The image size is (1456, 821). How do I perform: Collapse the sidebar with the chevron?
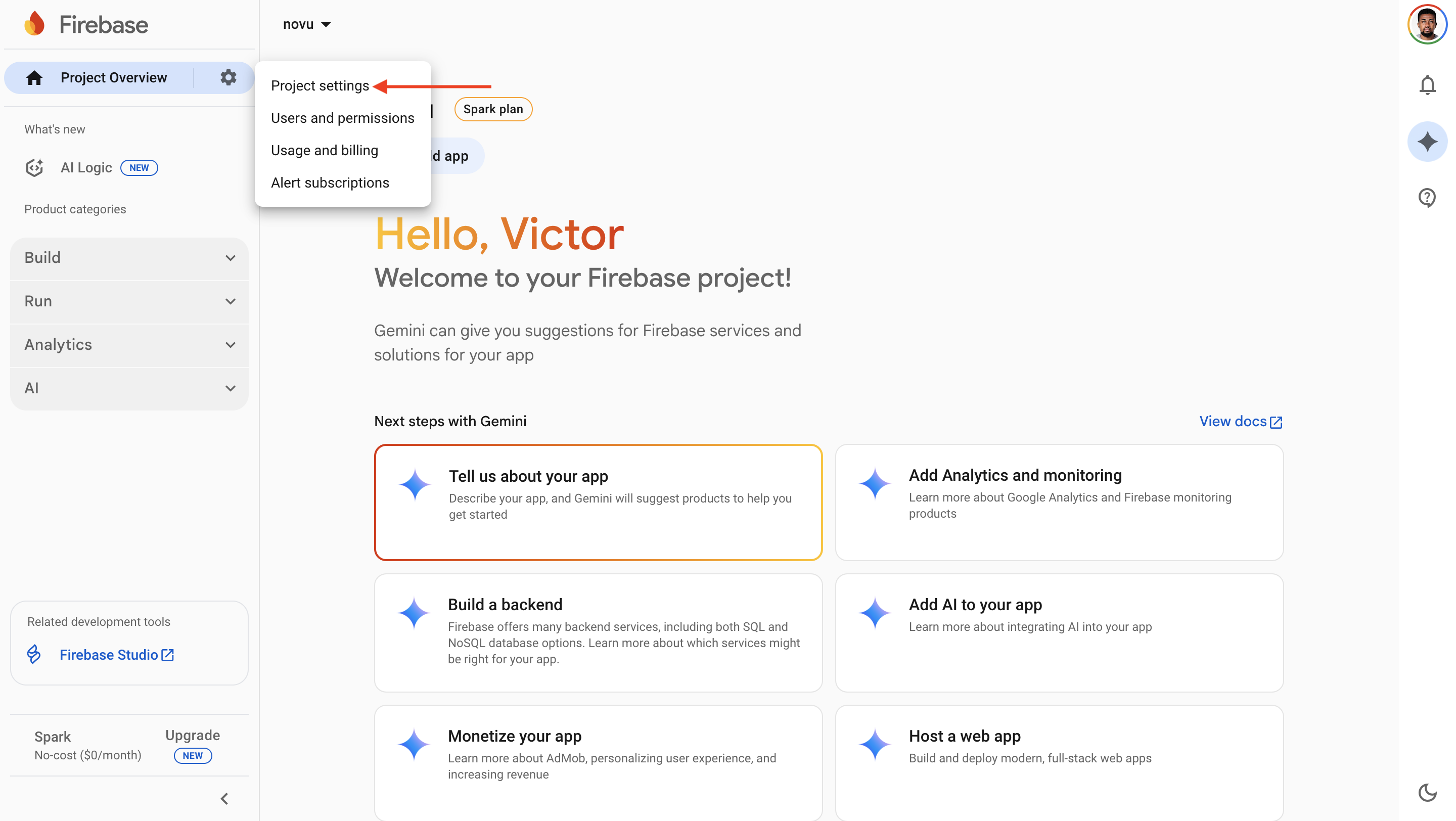coord(224,798)
